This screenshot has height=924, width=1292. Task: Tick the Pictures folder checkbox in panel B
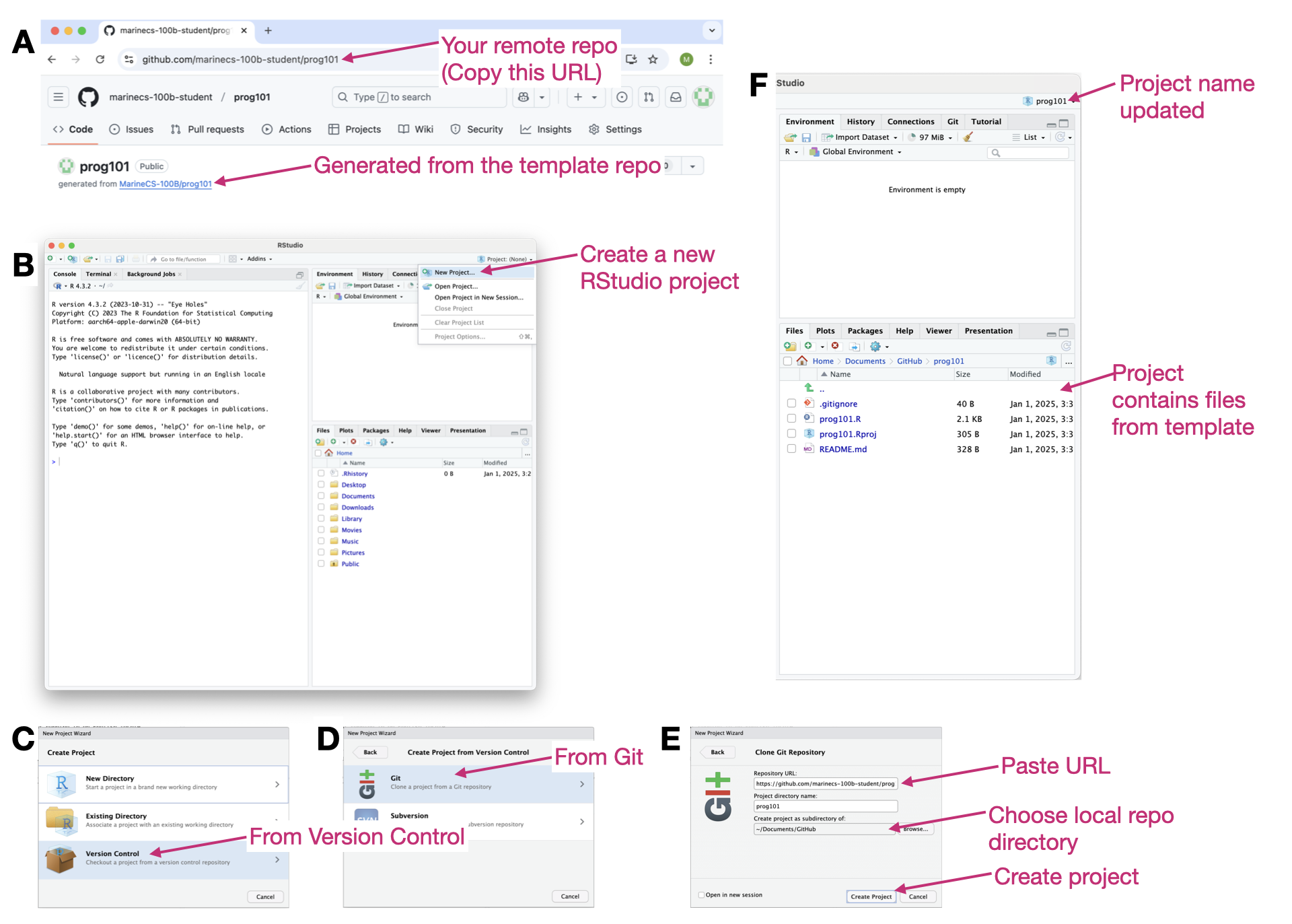point(321,553)
